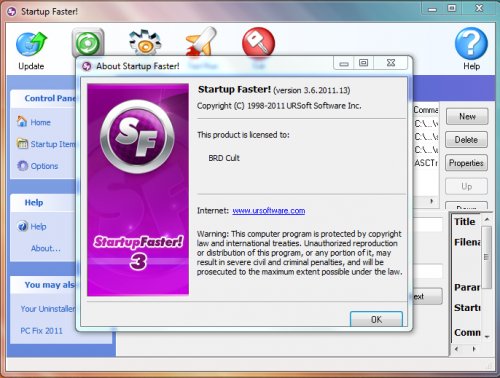The image size is (500, 378).
Task: Close the About Startup Faster dialog
Action: coord(391,63)
